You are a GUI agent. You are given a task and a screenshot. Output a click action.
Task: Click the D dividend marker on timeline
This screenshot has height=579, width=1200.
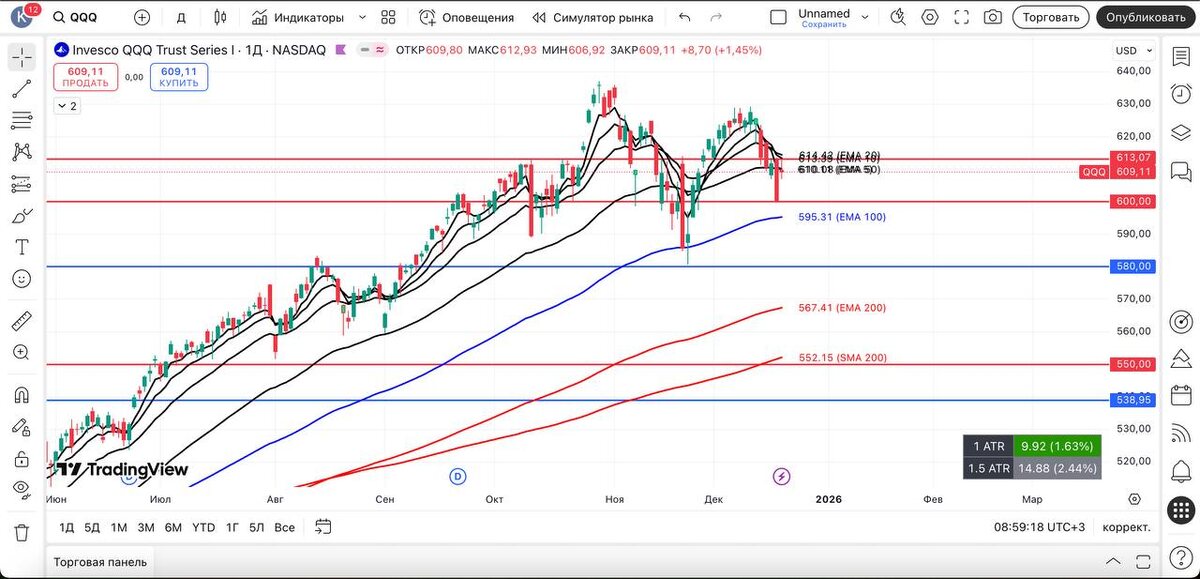point(459,476)
